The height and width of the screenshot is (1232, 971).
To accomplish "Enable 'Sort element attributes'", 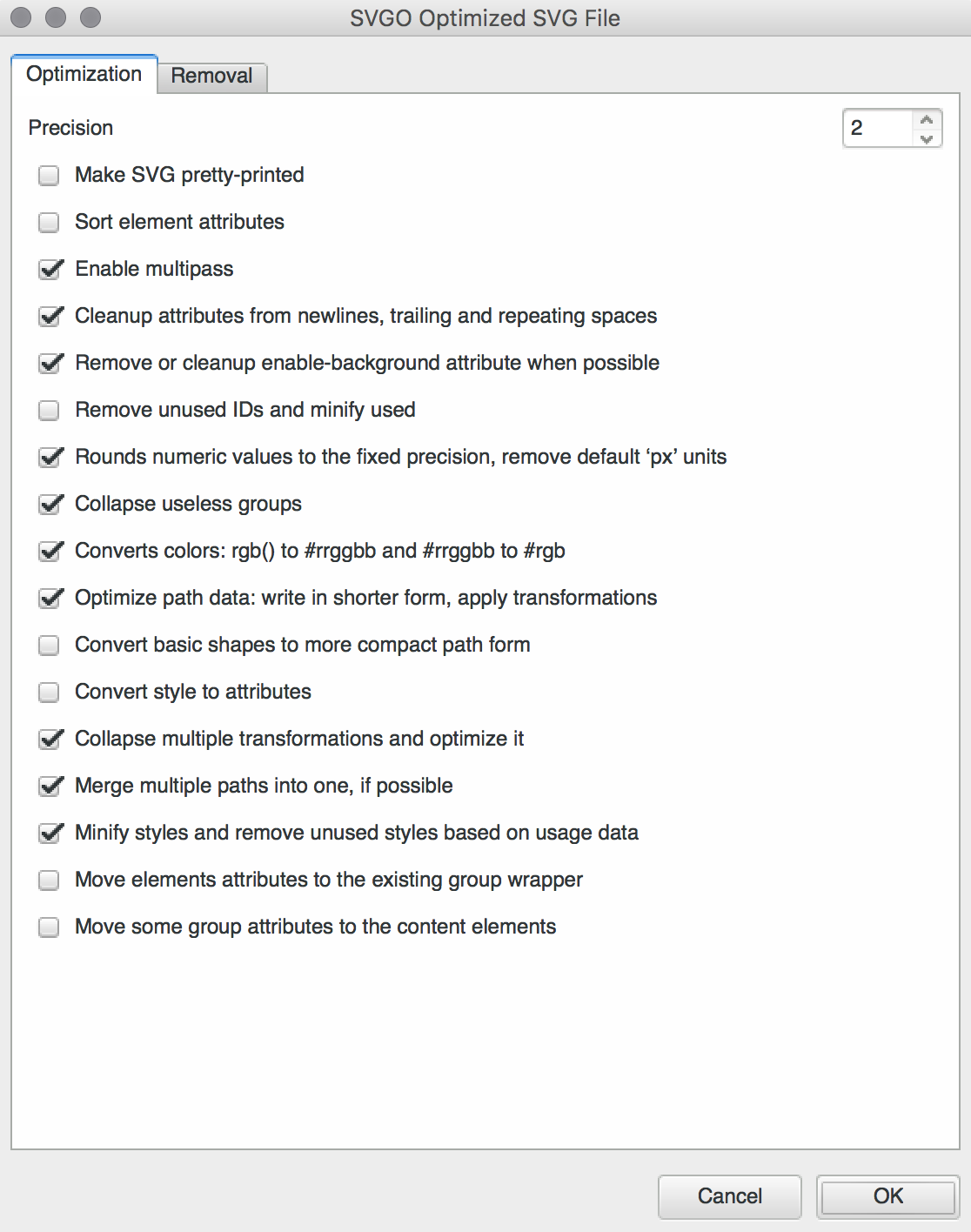I will 49,222.
